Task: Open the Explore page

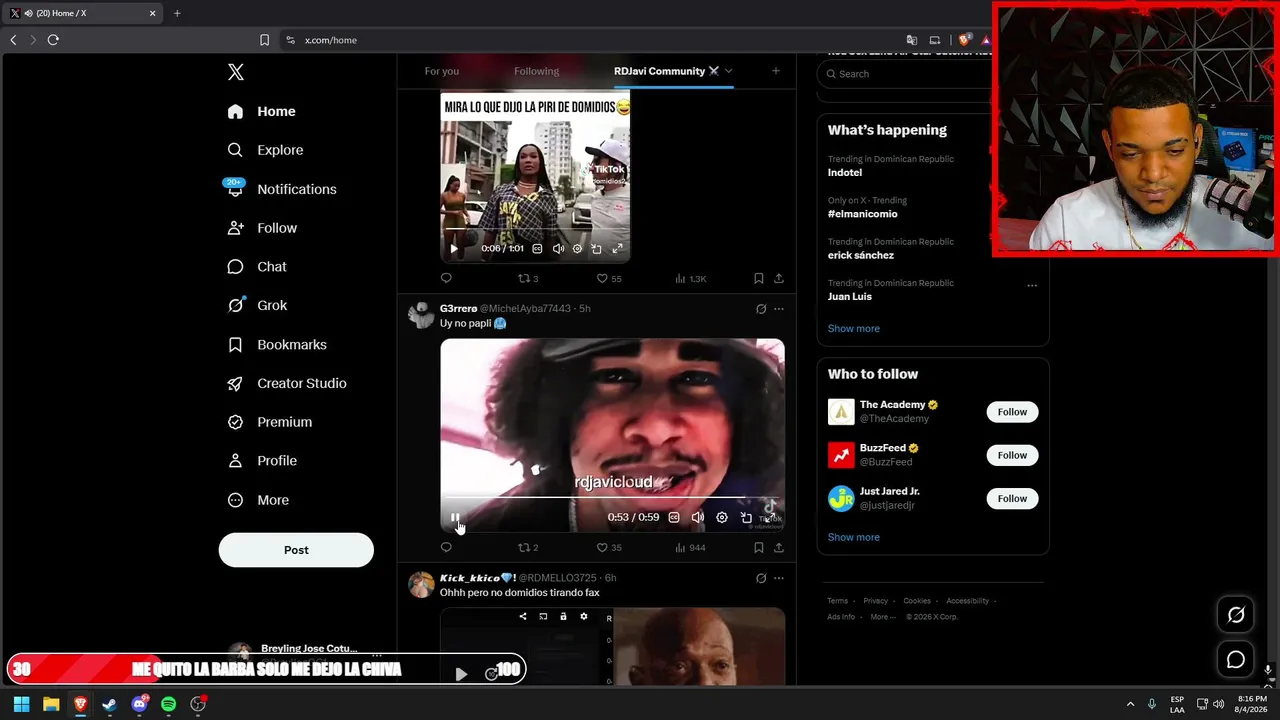Action: click(x=266, y=150)
